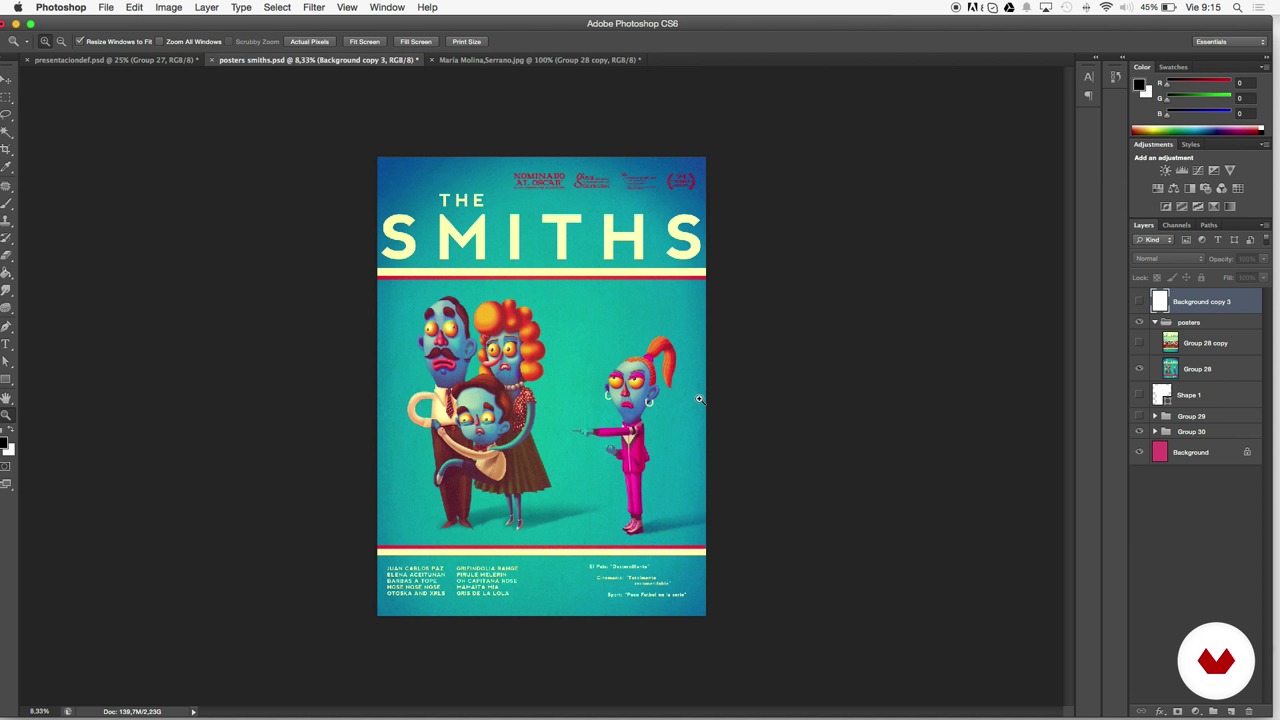Expand the Group 30 folder

(x=1155, y=432)
